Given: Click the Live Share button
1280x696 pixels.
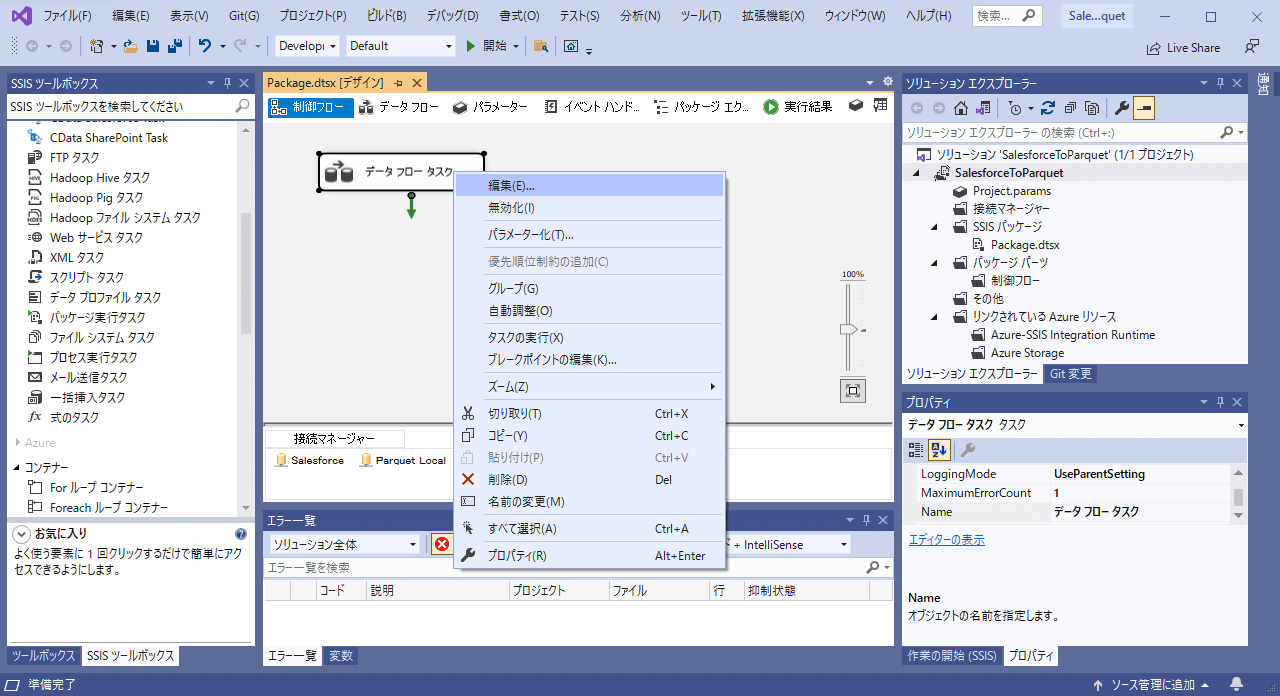Looking at the screenshot, I should coord(1183,47).
